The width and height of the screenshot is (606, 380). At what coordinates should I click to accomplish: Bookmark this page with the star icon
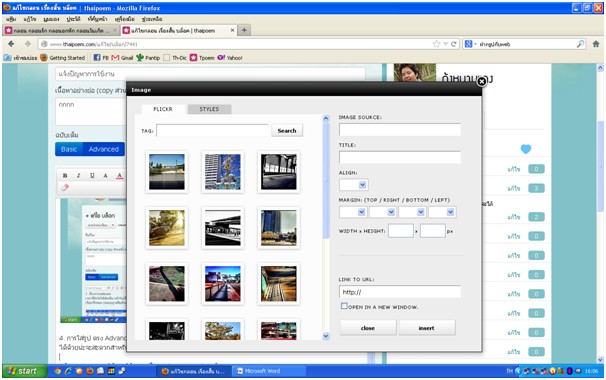436,44
